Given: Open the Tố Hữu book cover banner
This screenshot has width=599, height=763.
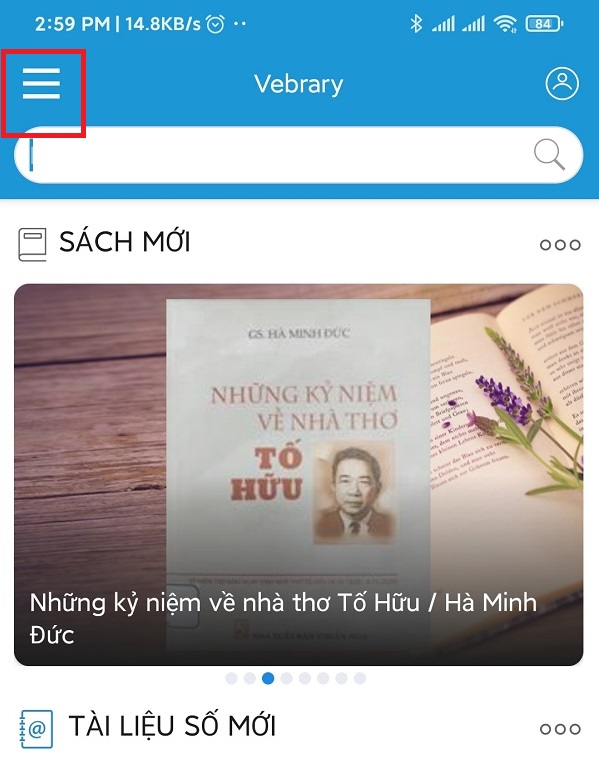Looking at the screenshot, I should tap(299, 474).
